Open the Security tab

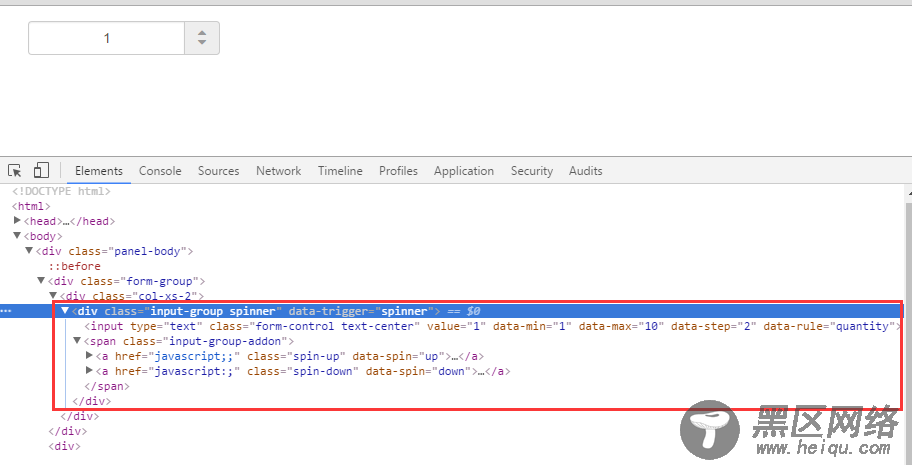coord(532,171)
